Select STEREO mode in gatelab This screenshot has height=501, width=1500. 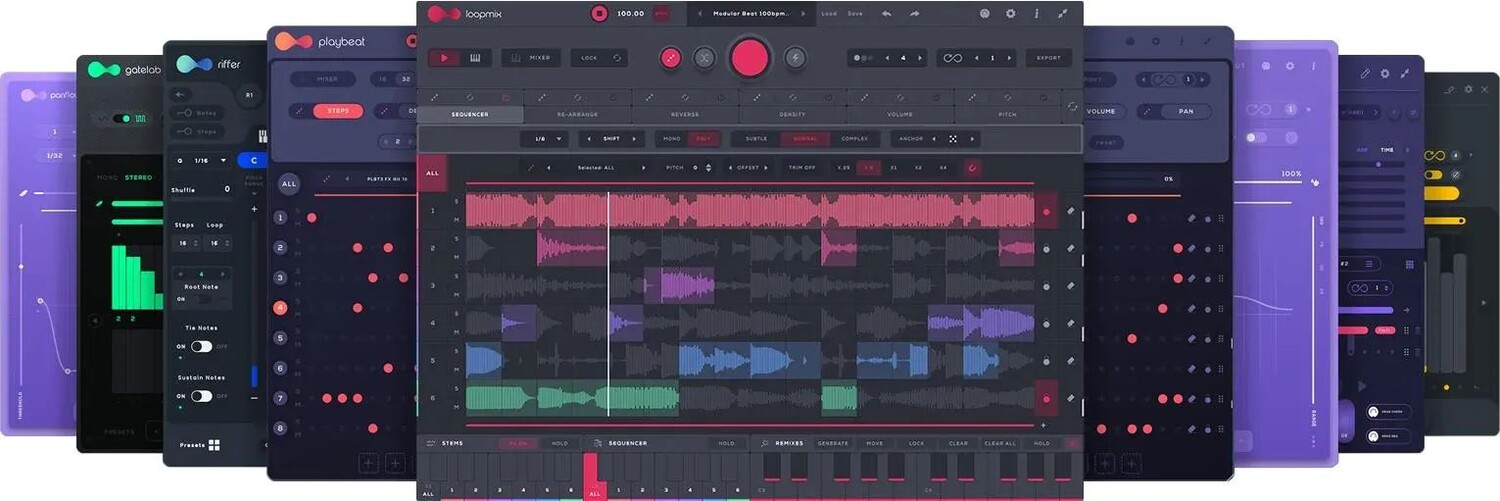(139, 178)
